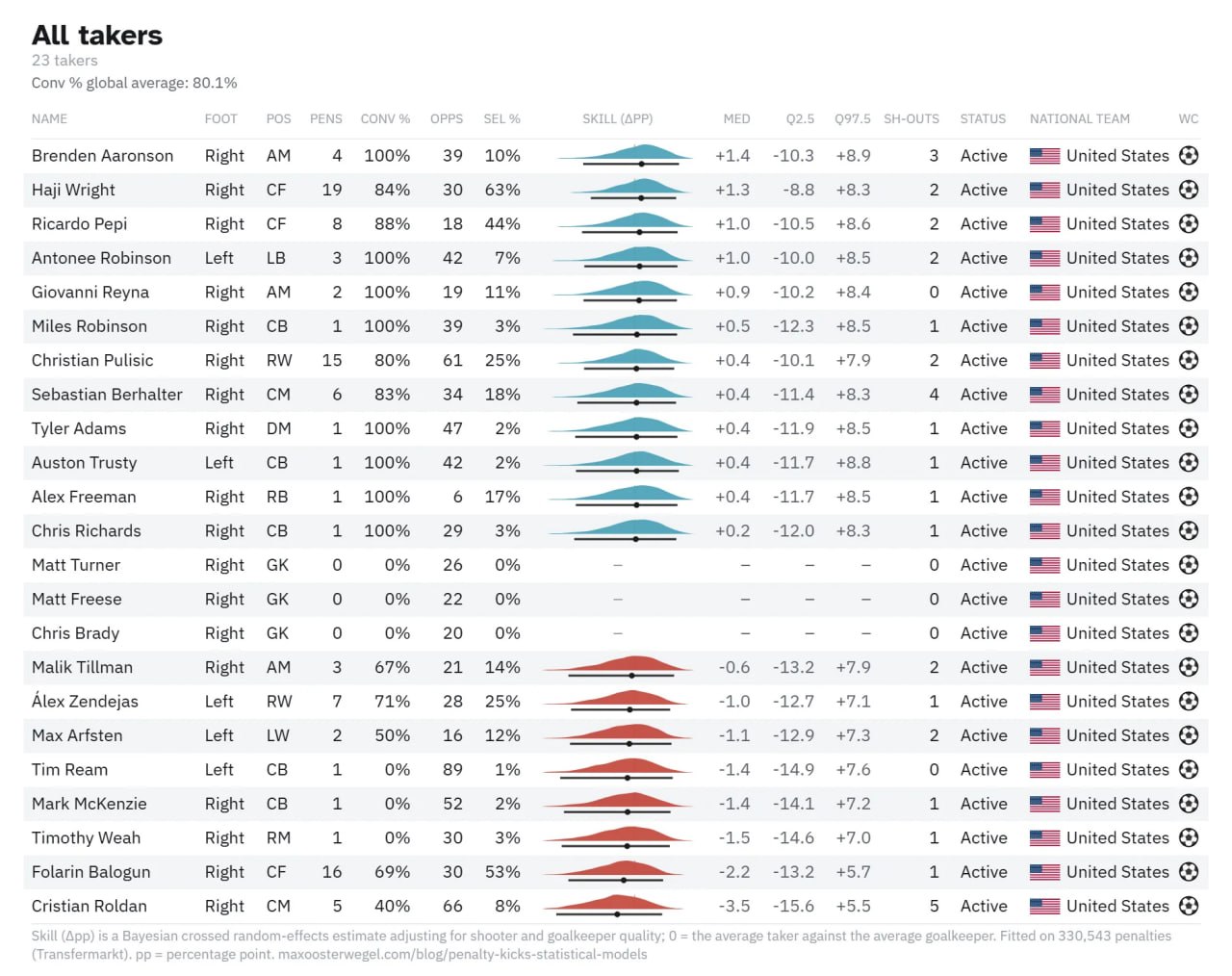Click the WC column header
Viewport: 1232px width, 976px height.
pyautogui.click(x=1188, y=118)
